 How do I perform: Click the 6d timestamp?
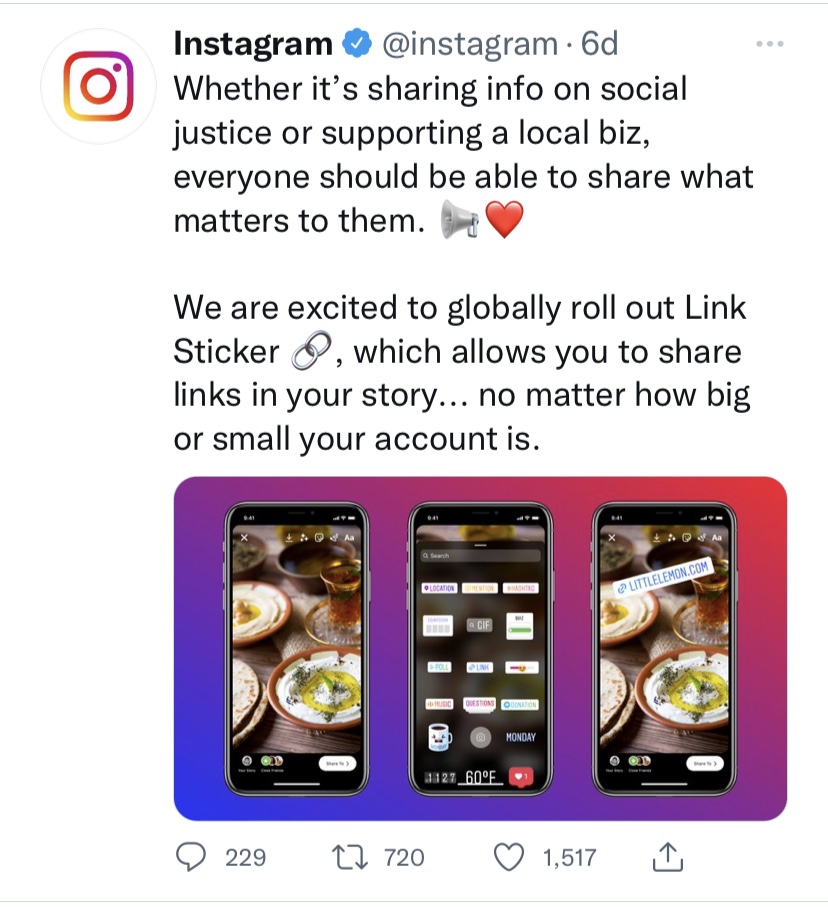pyautogui.click(x=599, y=44)
